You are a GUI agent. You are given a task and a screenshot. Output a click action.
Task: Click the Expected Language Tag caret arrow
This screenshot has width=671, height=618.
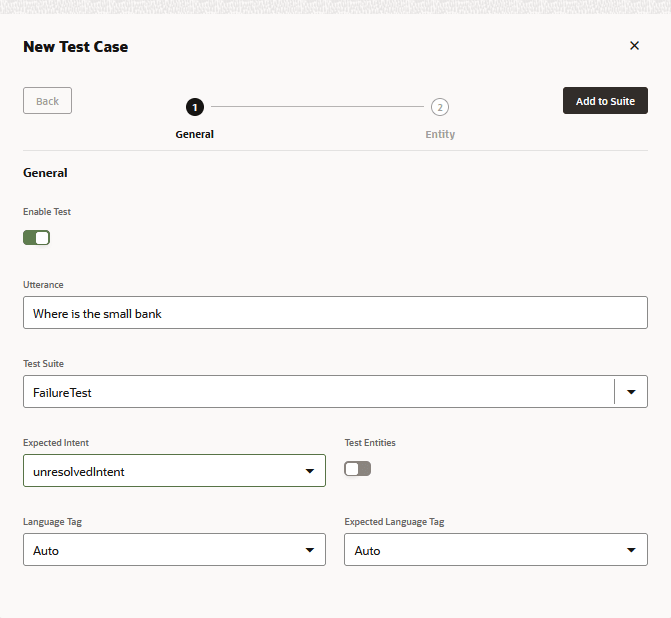pyautogui.click(x=631, y=550)
